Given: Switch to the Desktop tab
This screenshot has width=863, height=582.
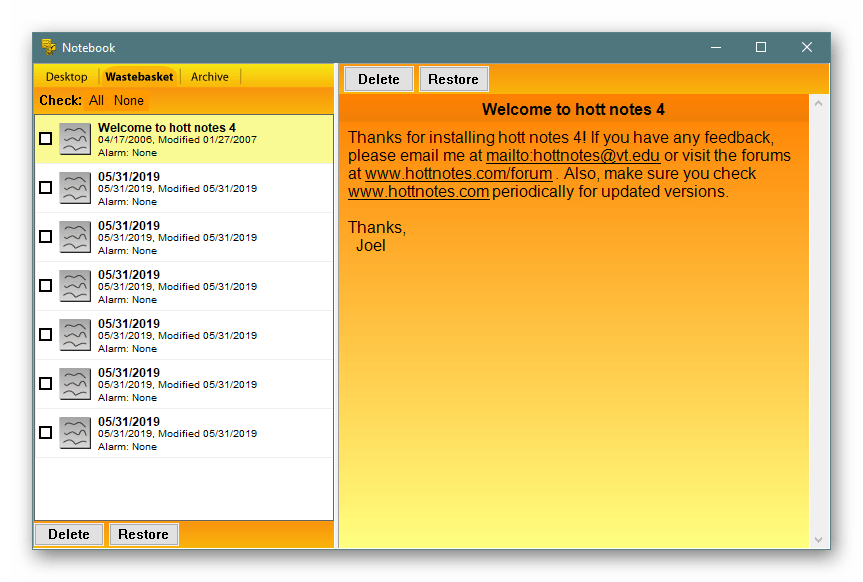Looking at the screenshot, I should click(67, 77).
